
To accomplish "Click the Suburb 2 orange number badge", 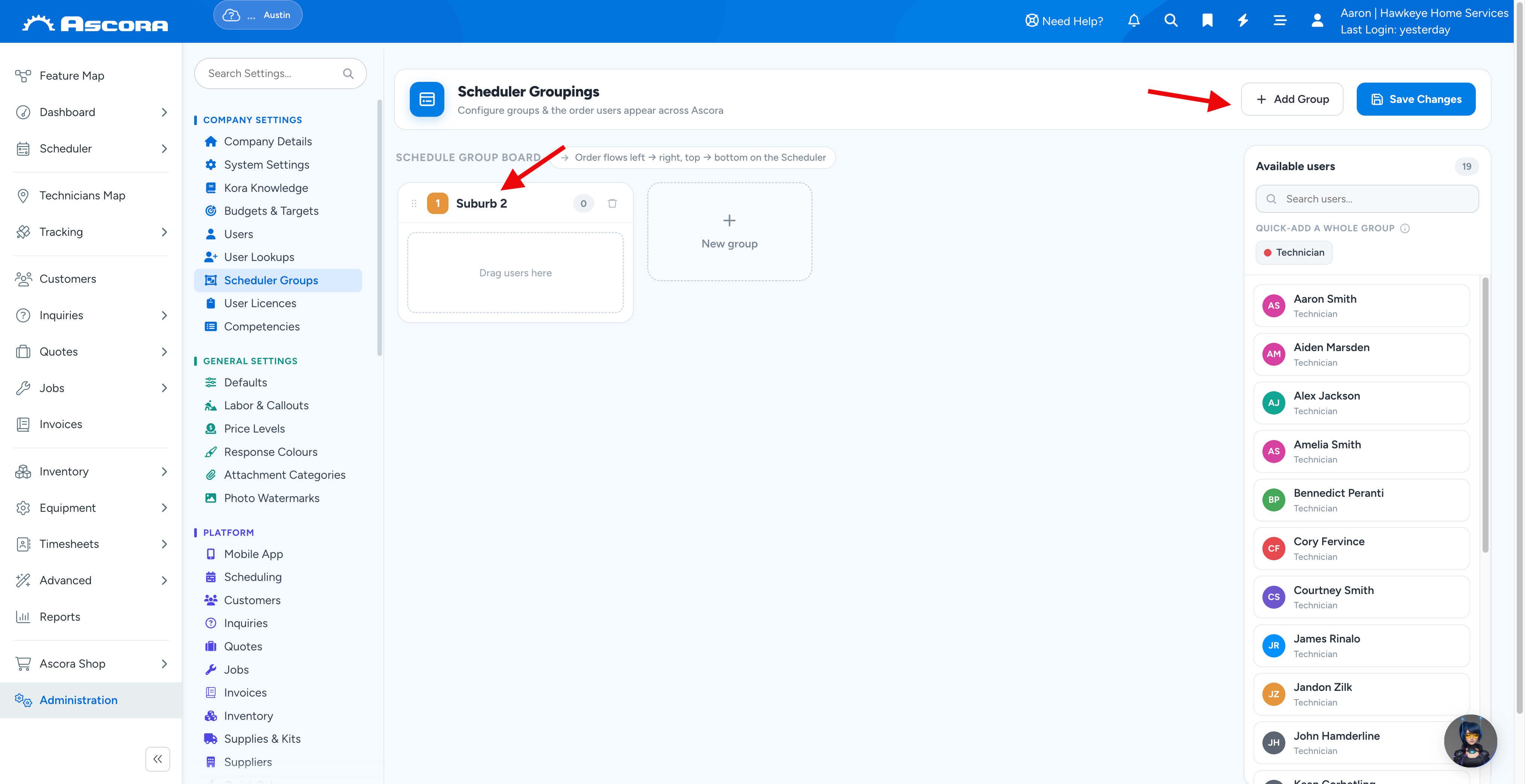I will (438, 204).
